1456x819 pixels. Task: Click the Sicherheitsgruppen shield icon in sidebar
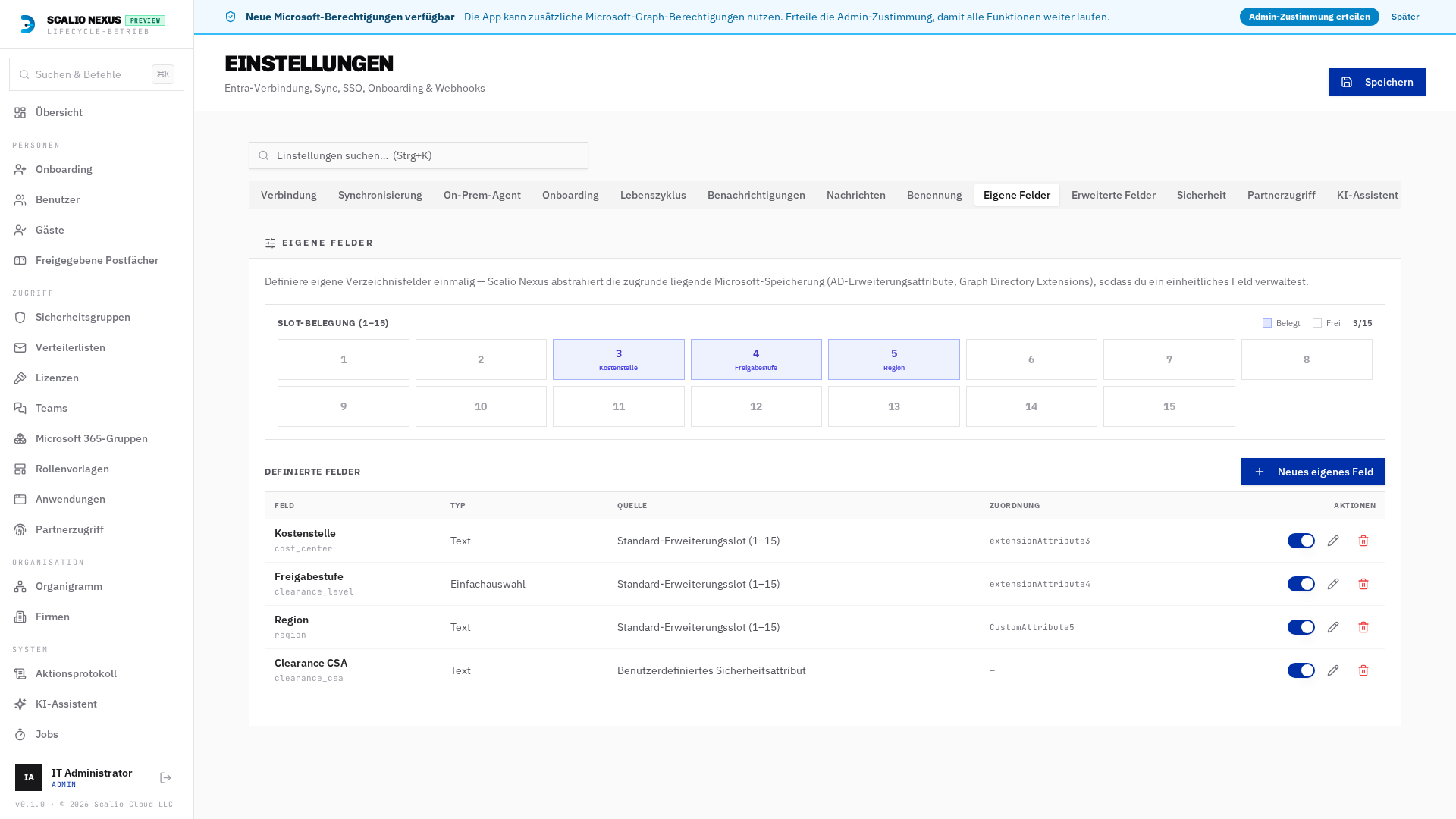[x=20, y=317]
